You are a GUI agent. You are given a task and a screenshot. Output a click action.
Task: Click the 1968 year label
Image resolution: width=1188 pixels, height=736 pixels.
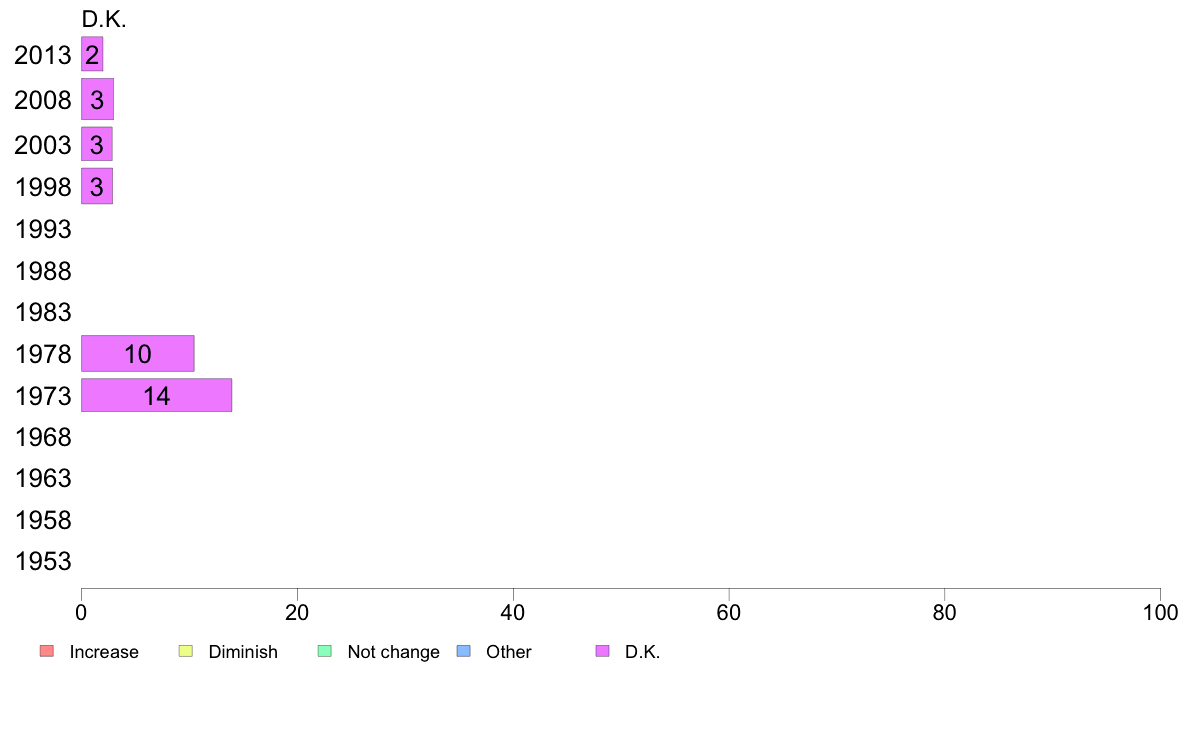coord(43,437)
